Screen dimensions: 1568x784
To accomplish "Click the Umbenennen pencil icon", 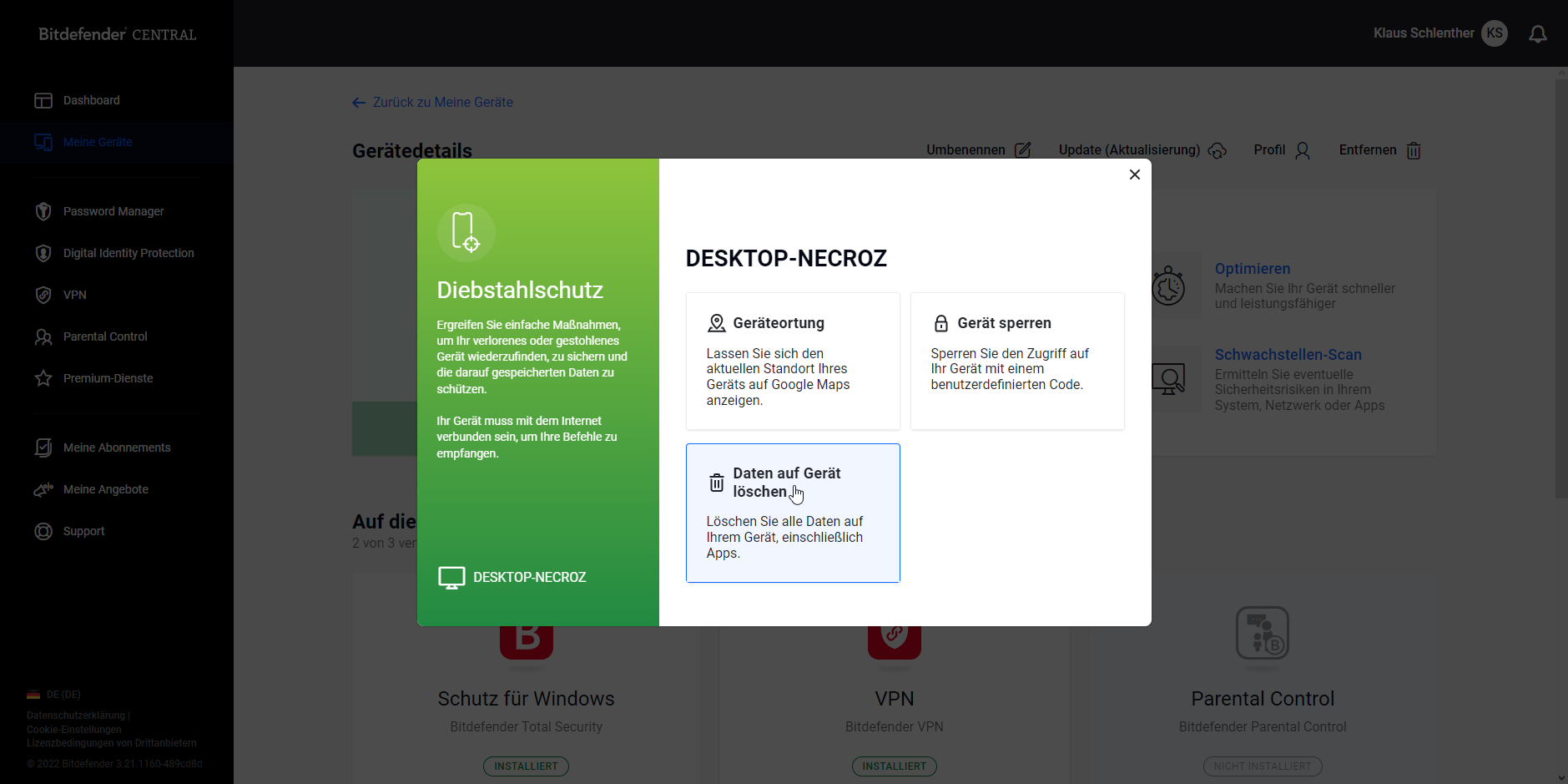I will (1022, 150).
